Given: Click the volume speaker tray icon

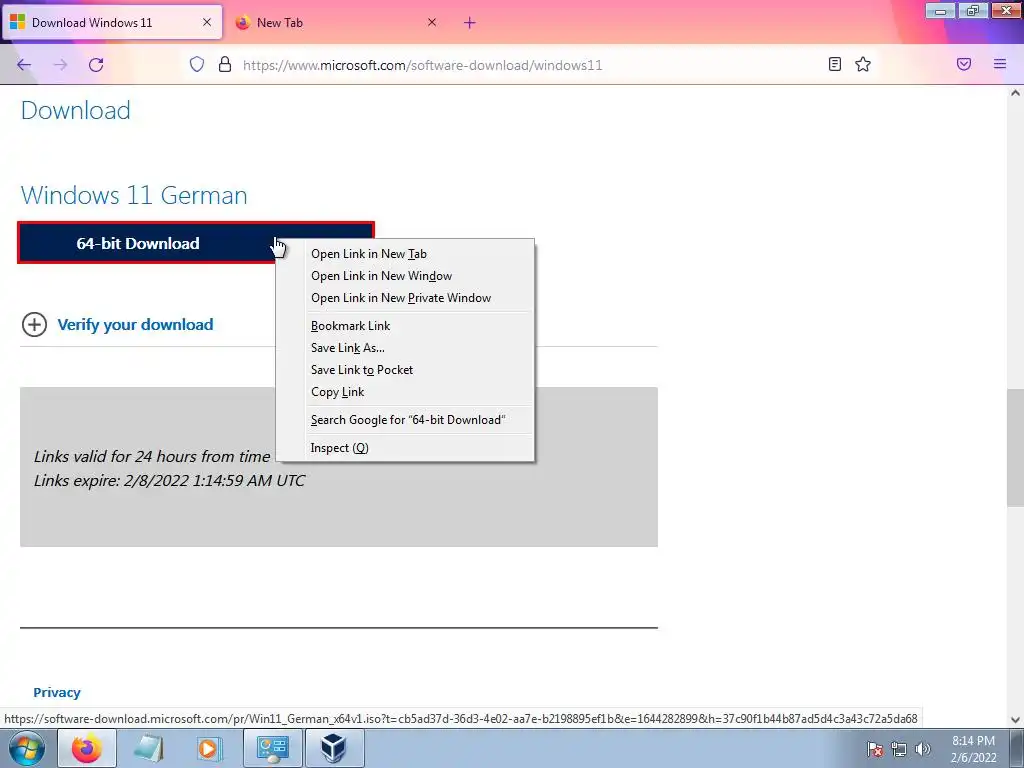Looking at the screenshot, I should pyautogui.click(x=923, y=749).
